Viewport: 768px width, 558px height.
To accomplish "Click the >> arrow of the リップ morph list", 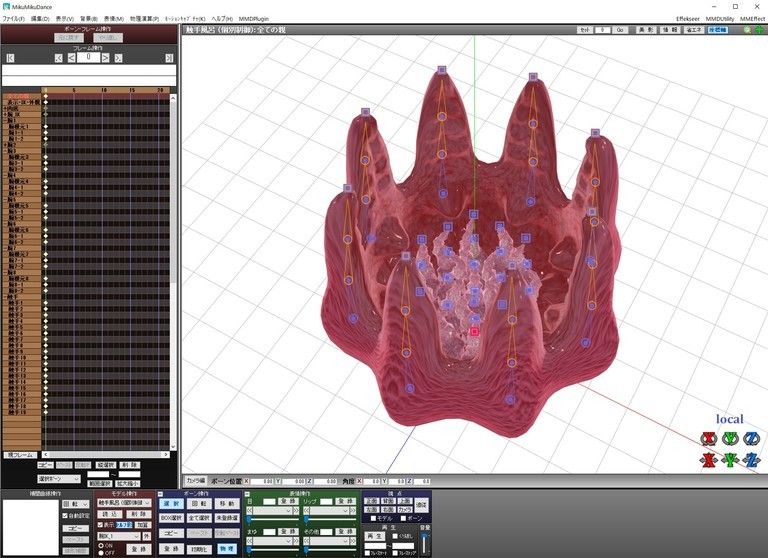I will 352,511.
